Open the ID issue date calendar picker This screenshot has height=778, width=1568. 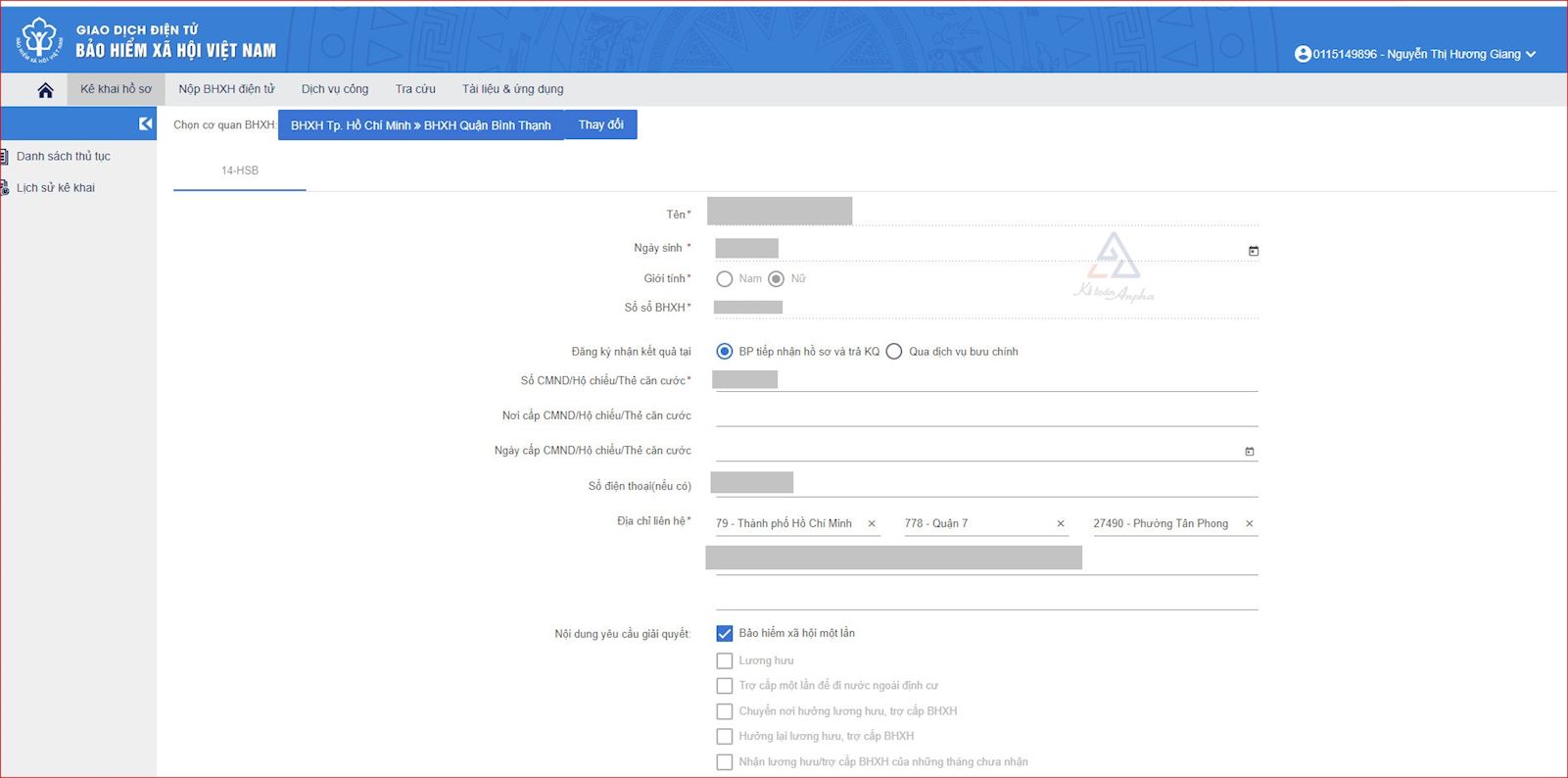tap(1249, 451)
